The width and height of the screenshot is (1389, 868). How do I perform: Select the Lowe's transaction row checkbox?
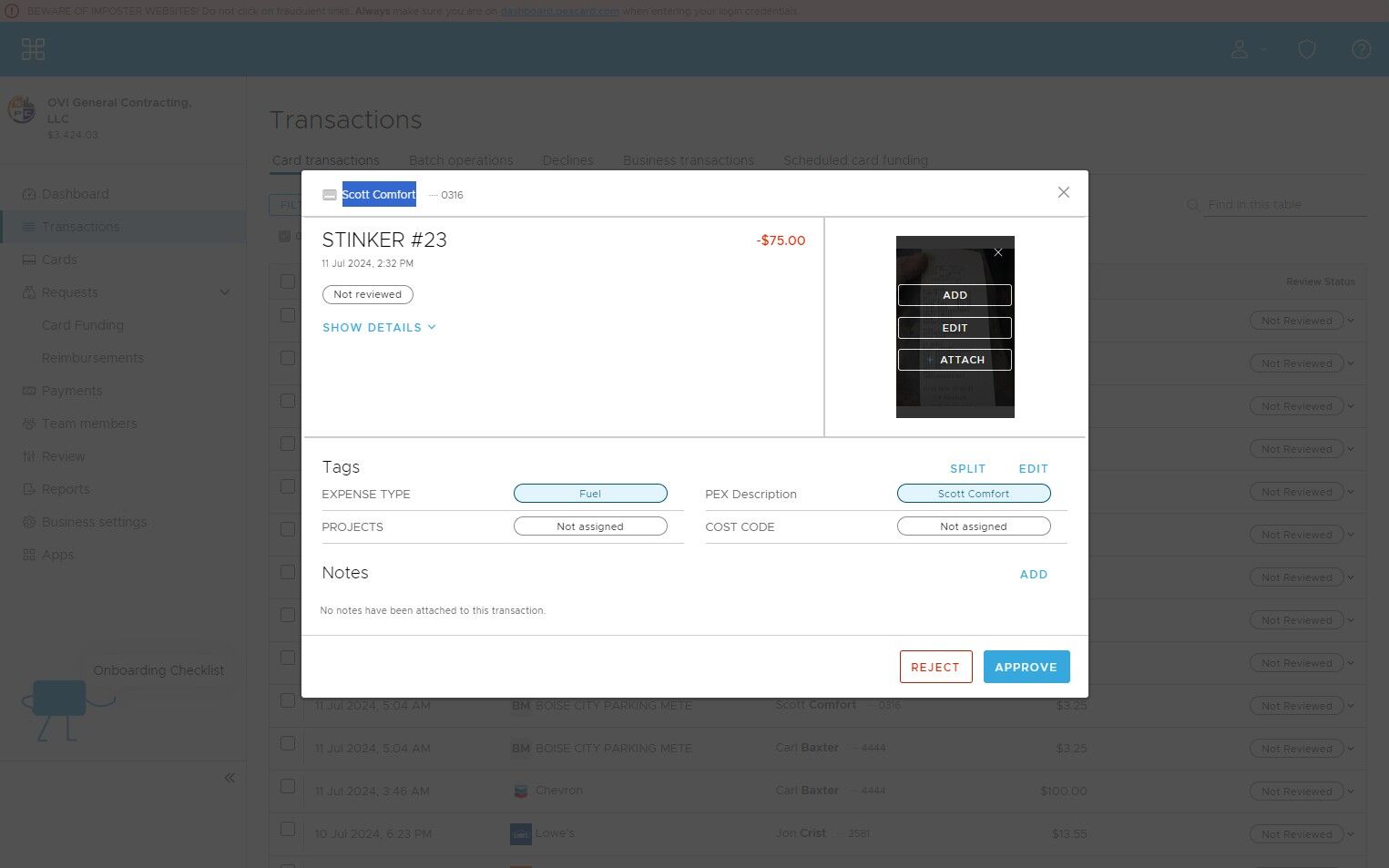click(x=288, y=829)
